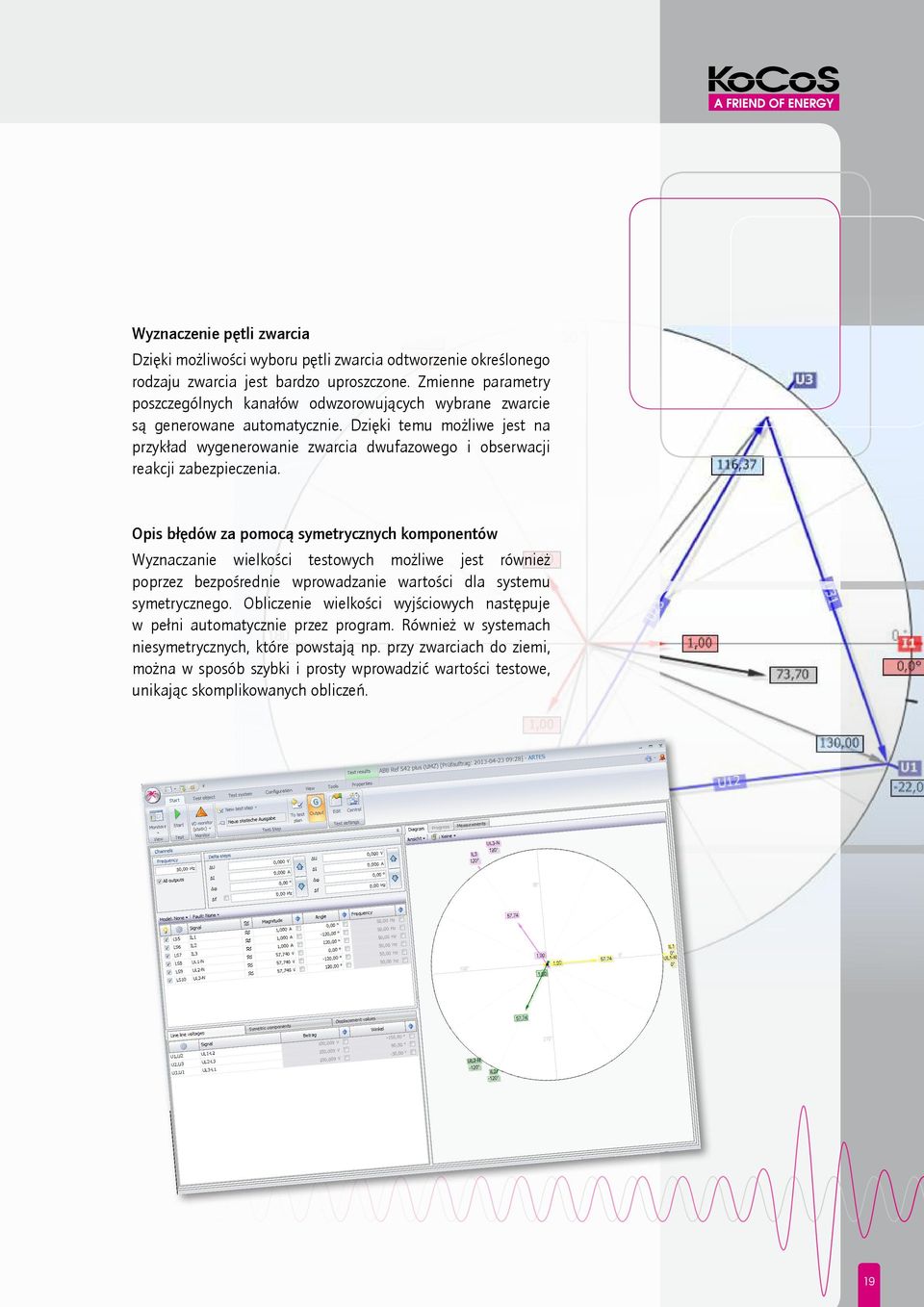
Task: Switch to the Progress tab
Action: [x=441, y=827]
